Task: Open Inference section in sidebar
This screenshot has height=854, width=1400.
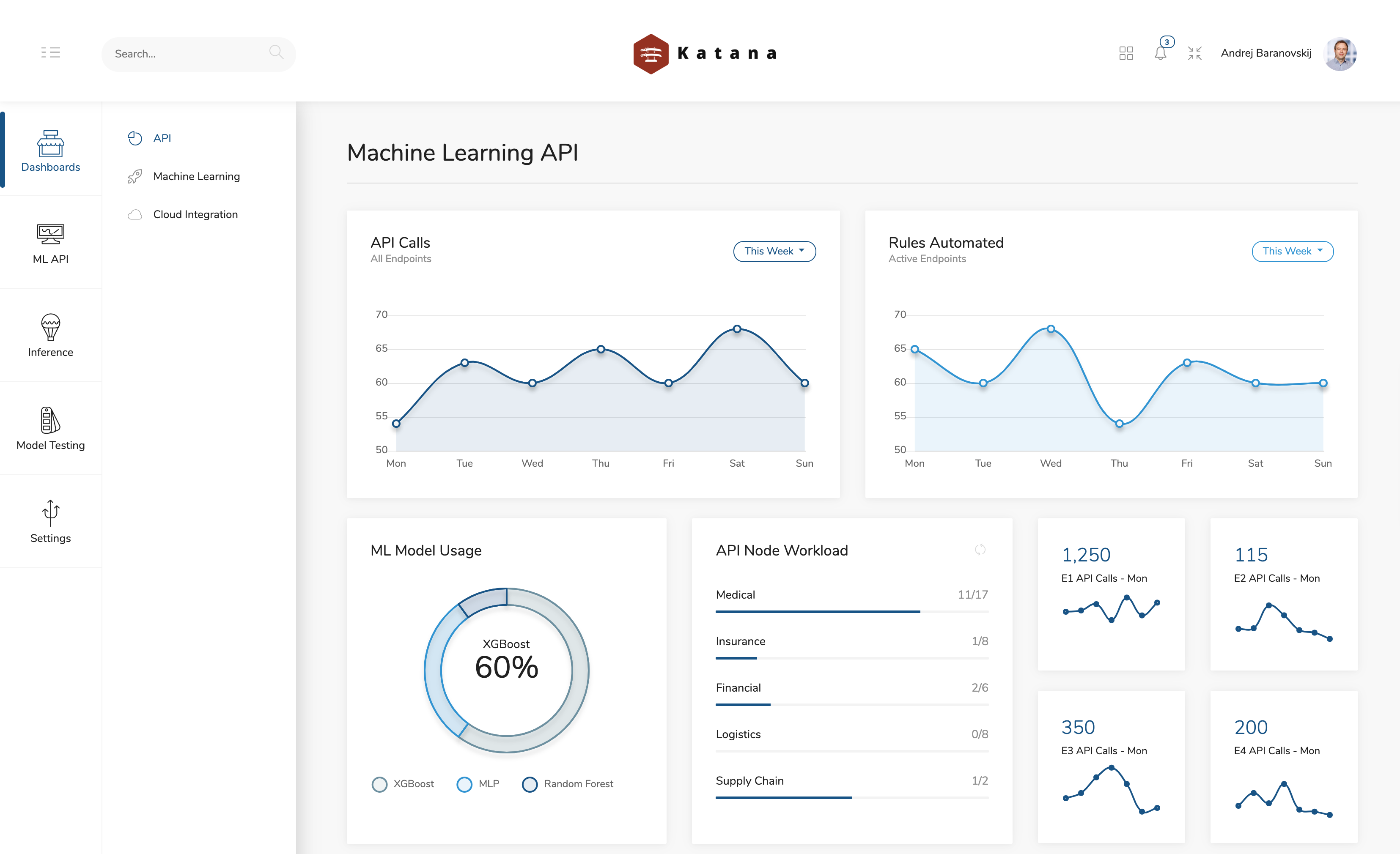Action: pos(51,336)
